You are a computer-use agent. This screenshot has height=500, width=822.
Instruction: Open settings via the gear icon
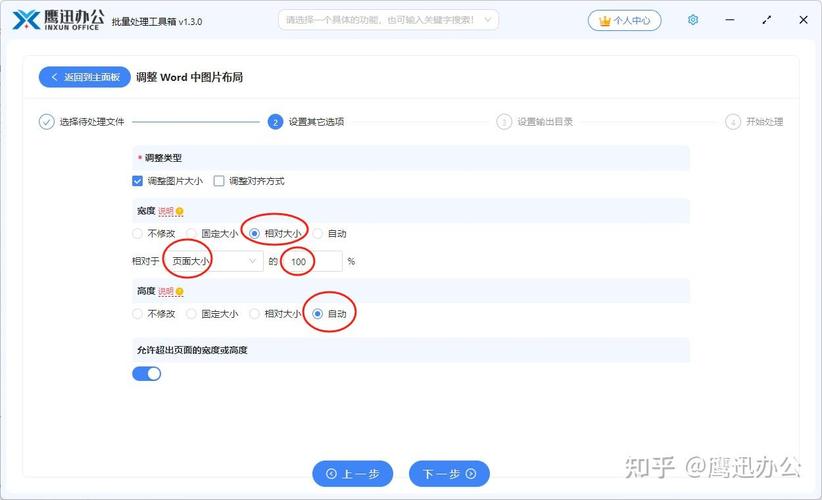click(x=693, y=20)
